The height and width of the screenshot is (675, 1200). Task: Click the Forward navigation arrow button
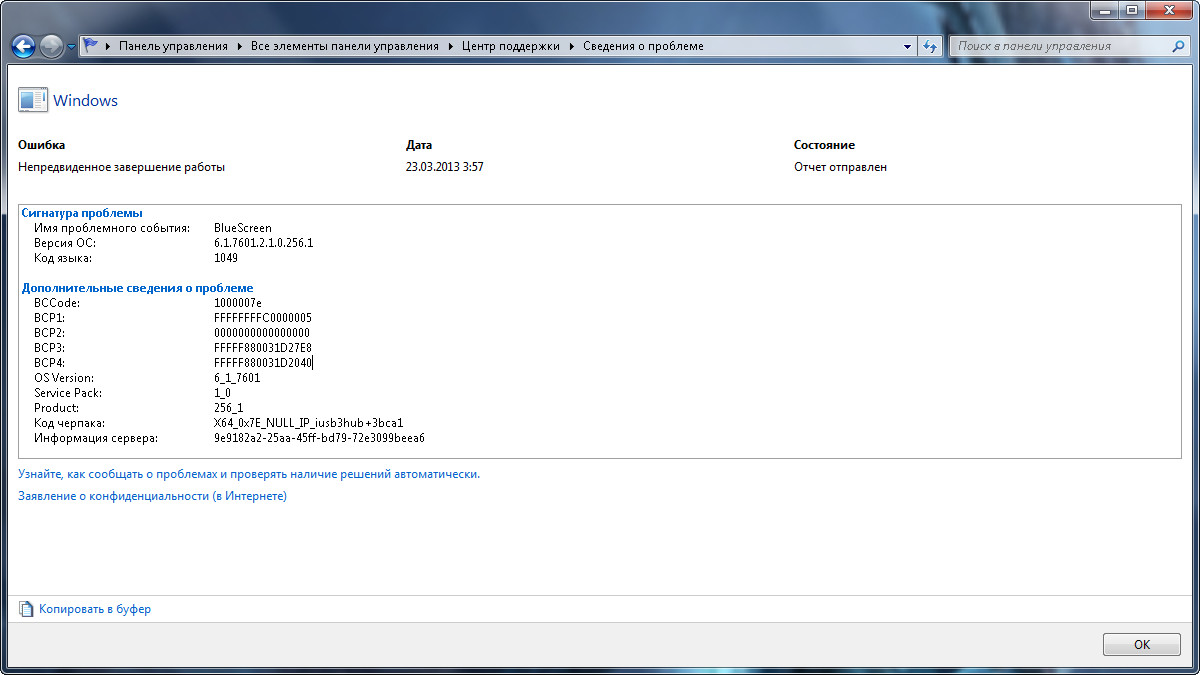[x=51, y=46]
